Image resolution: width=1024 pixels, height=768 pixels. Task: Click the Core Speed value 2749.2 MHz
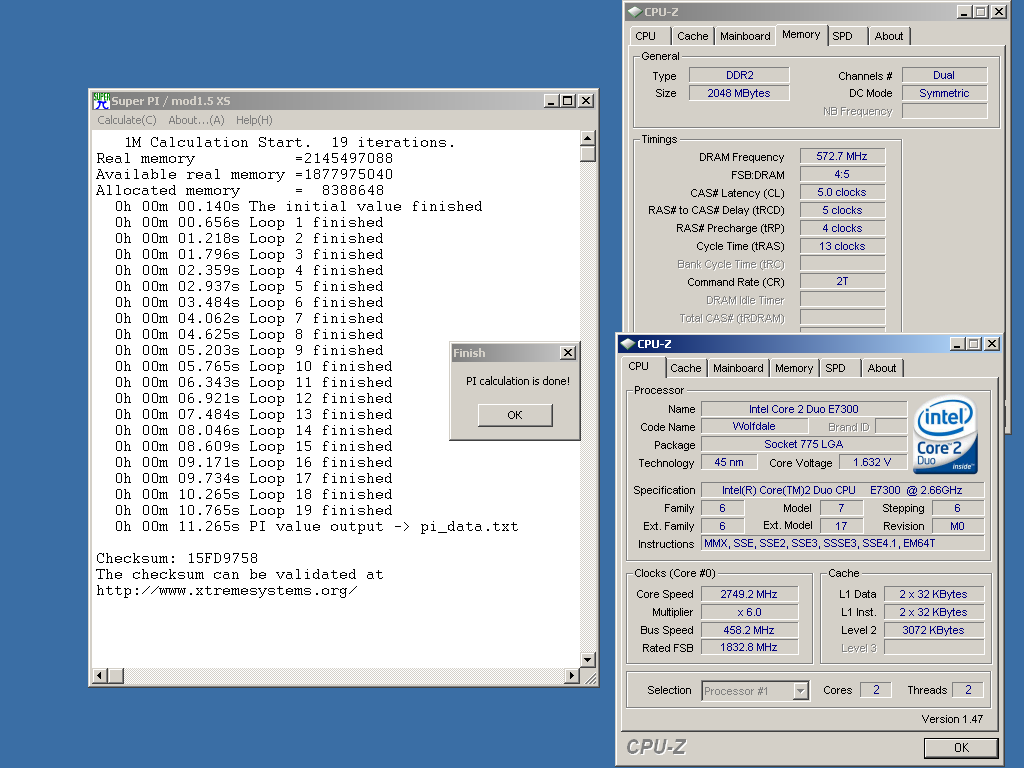click(x=749, y=594)
